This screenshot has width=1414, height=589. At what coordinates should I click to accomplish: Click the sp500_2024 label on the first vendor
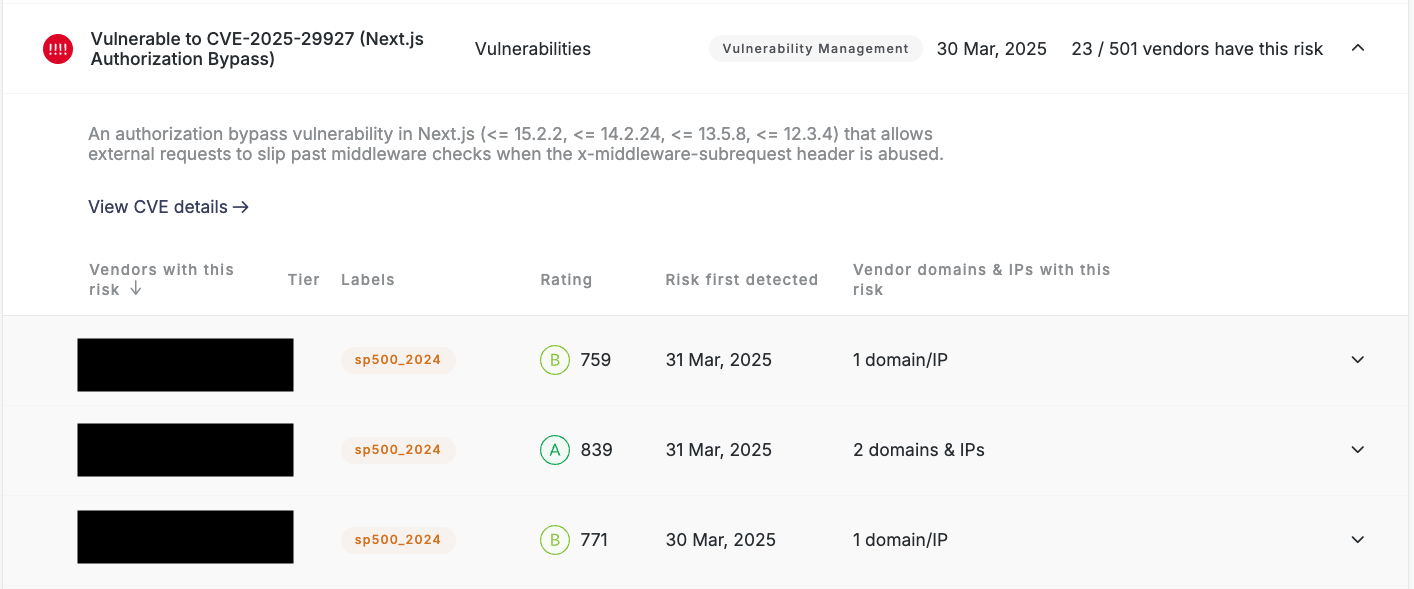point(397,359)
